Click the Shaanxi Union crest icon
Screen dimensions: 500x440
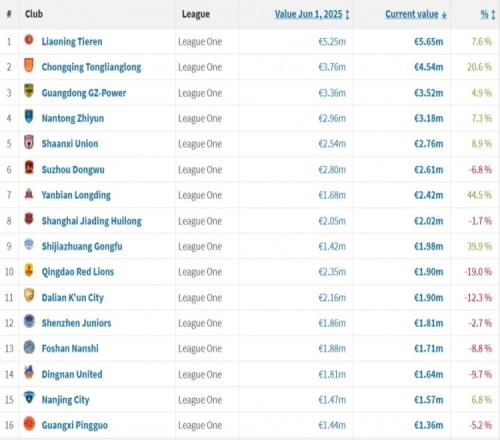[x=29, y=142]
